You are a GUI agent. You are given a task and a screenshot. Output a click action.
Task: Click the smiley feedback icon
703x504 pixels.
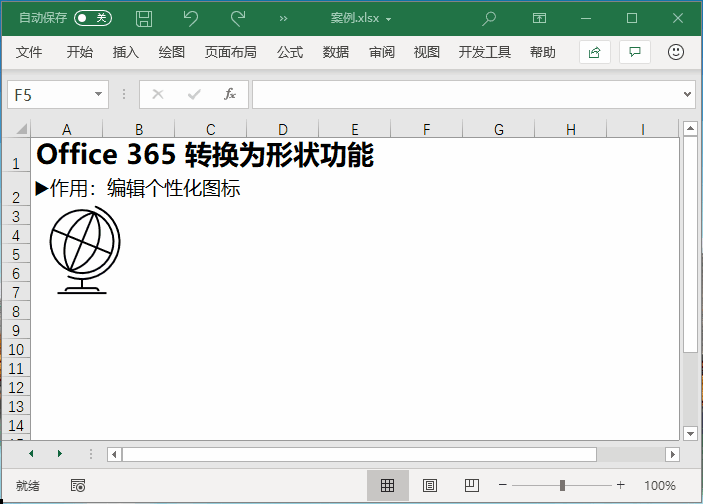click(x=676, y=52)
